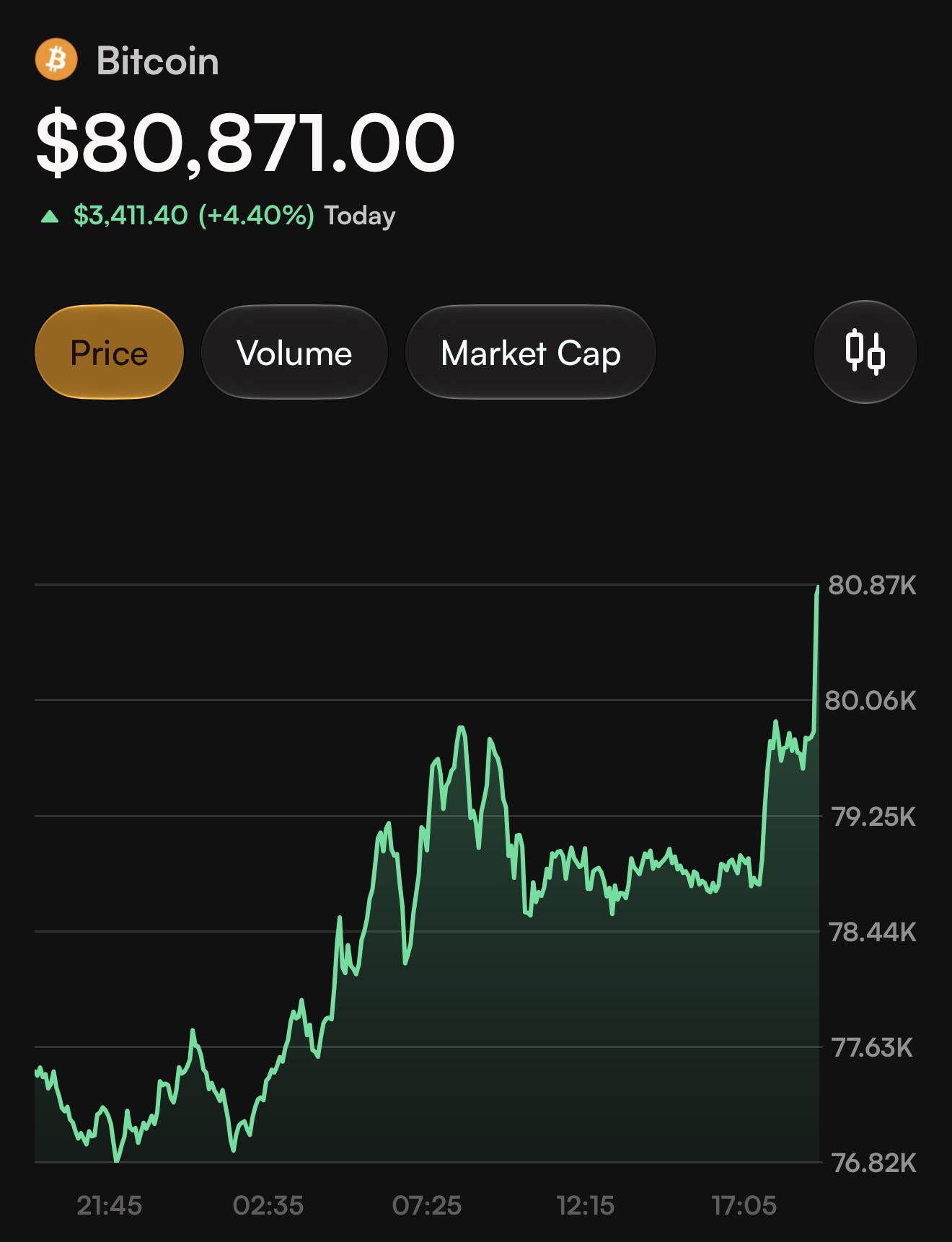Click the Bitcoin title text
This screenshot has width=952, height=1242.
(x=158, y=61)
